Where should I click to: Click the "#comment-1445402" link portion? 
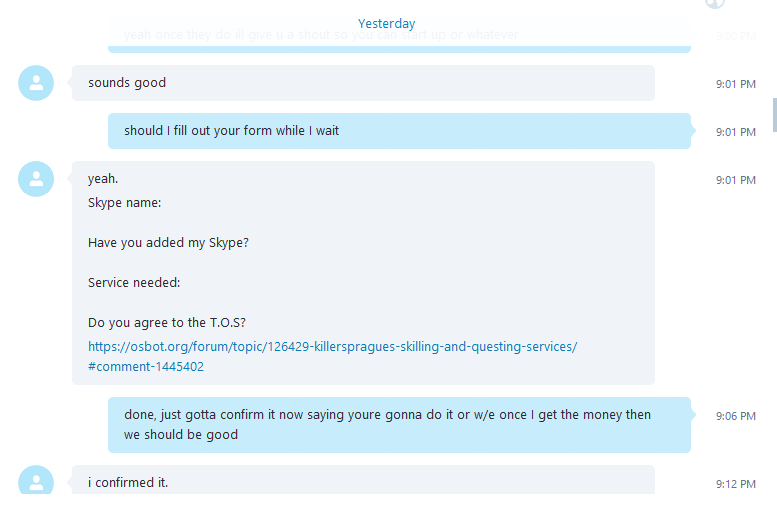coord(146,367)
